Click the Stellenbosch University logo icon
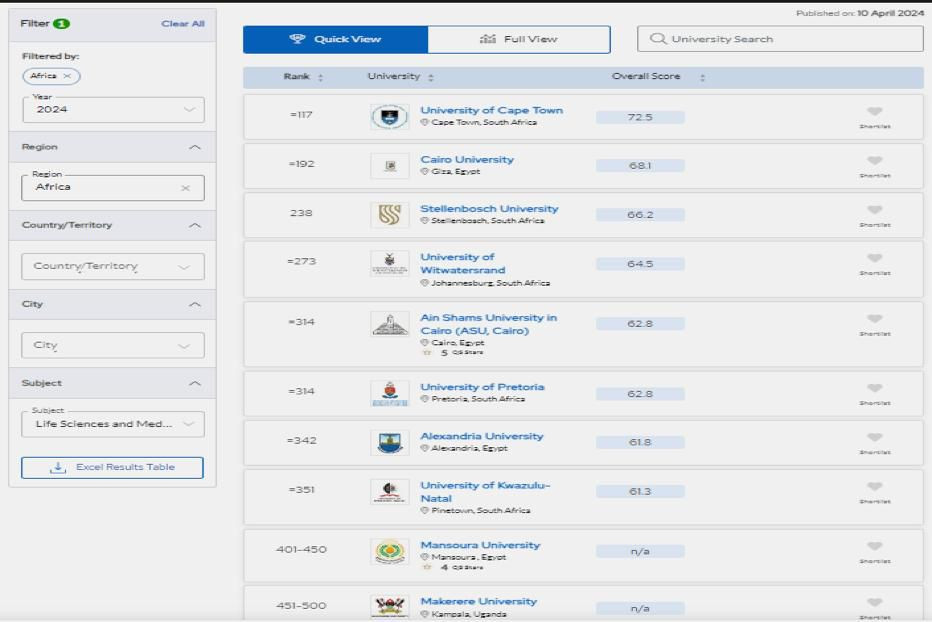Image resolution: width=932 pixels, height=622 pixels. 389,215
